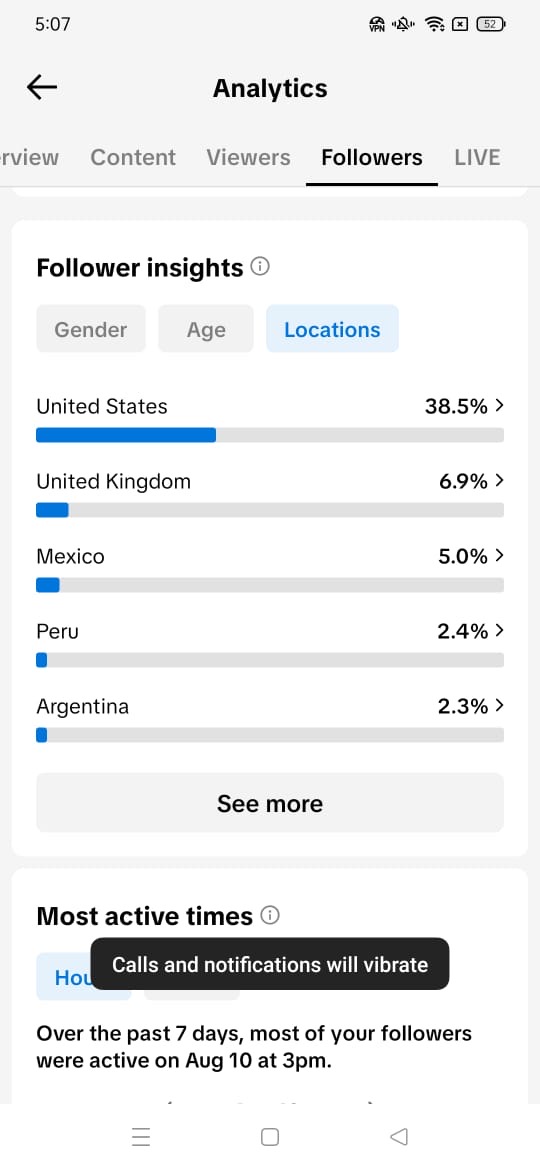Tap the Android home square icon
Screen dimensions: 540x1170
[270, 1136]
